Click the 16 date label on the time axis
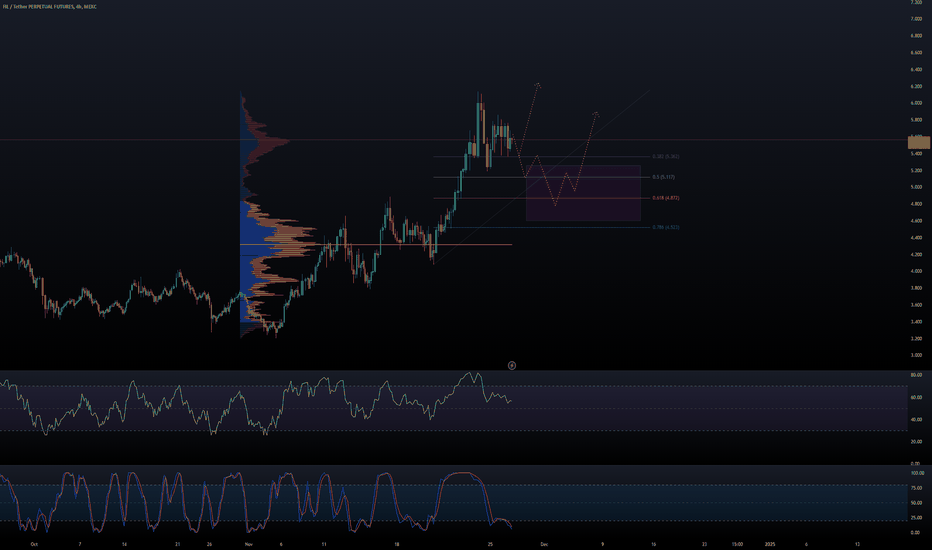Viewport: 932px width, 550px height. point(654,544)
